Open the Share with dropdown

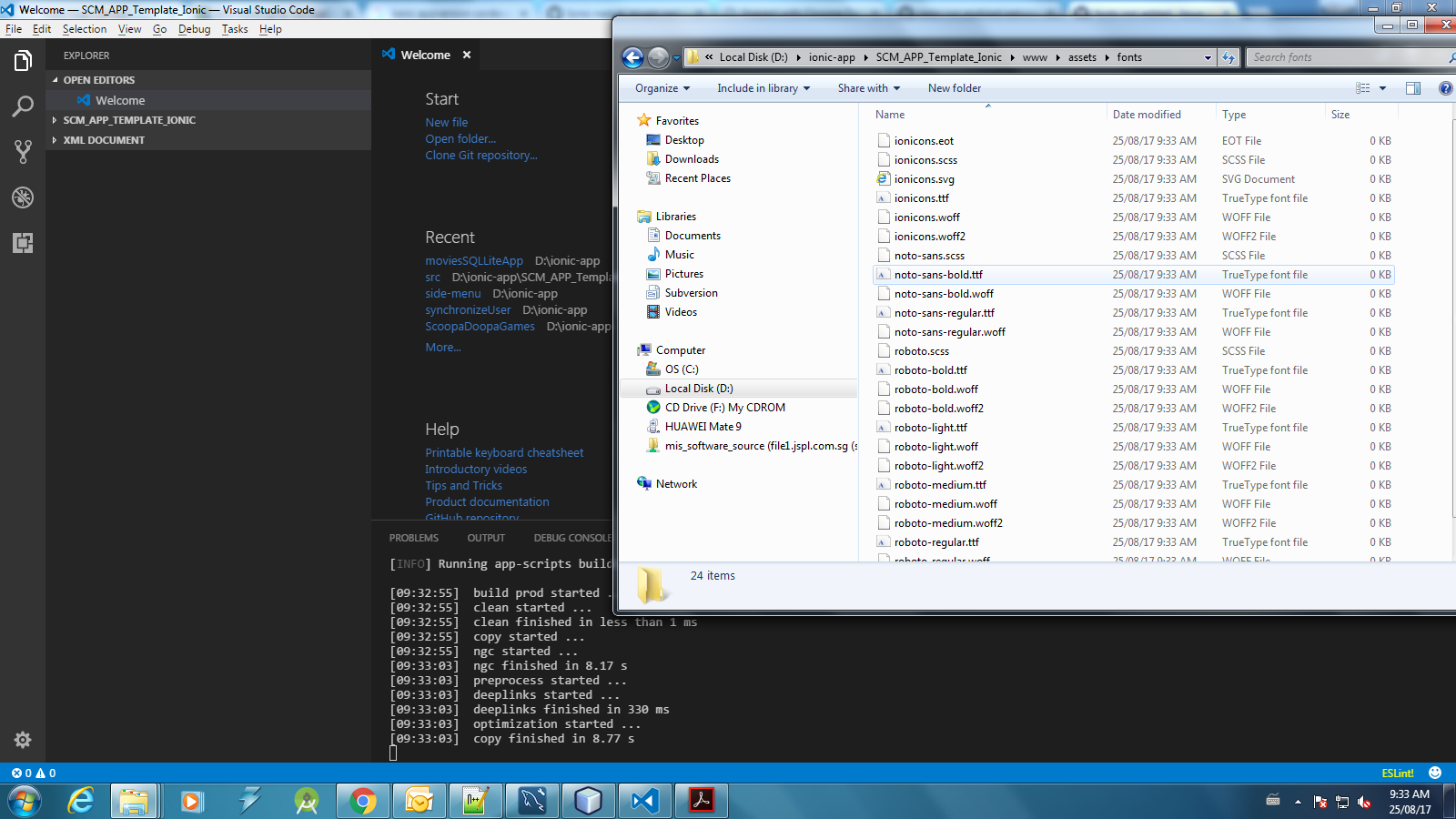[869, 88]
